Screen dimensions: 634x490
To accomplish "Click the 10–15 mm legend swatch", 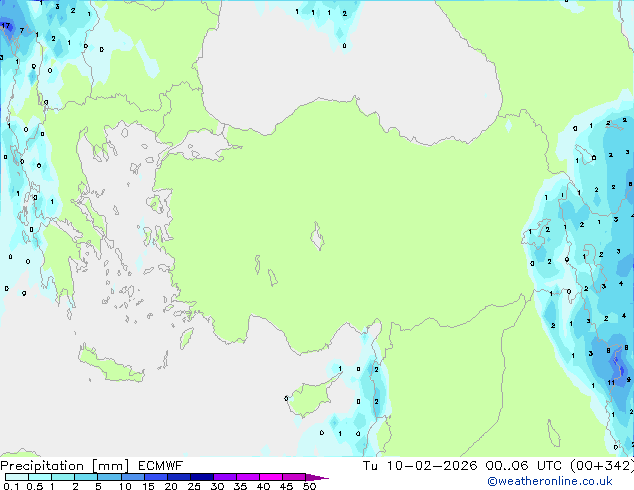I will pyautogui.click(x=132, y=477).
